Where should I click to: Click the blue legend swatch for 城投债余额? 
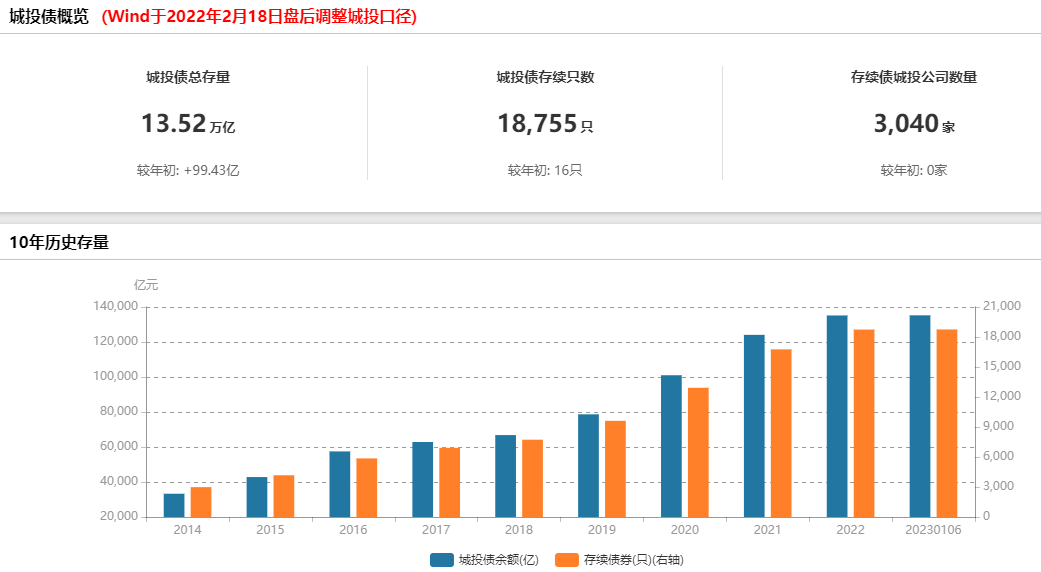pyautogui.click(x=441, y=560)
